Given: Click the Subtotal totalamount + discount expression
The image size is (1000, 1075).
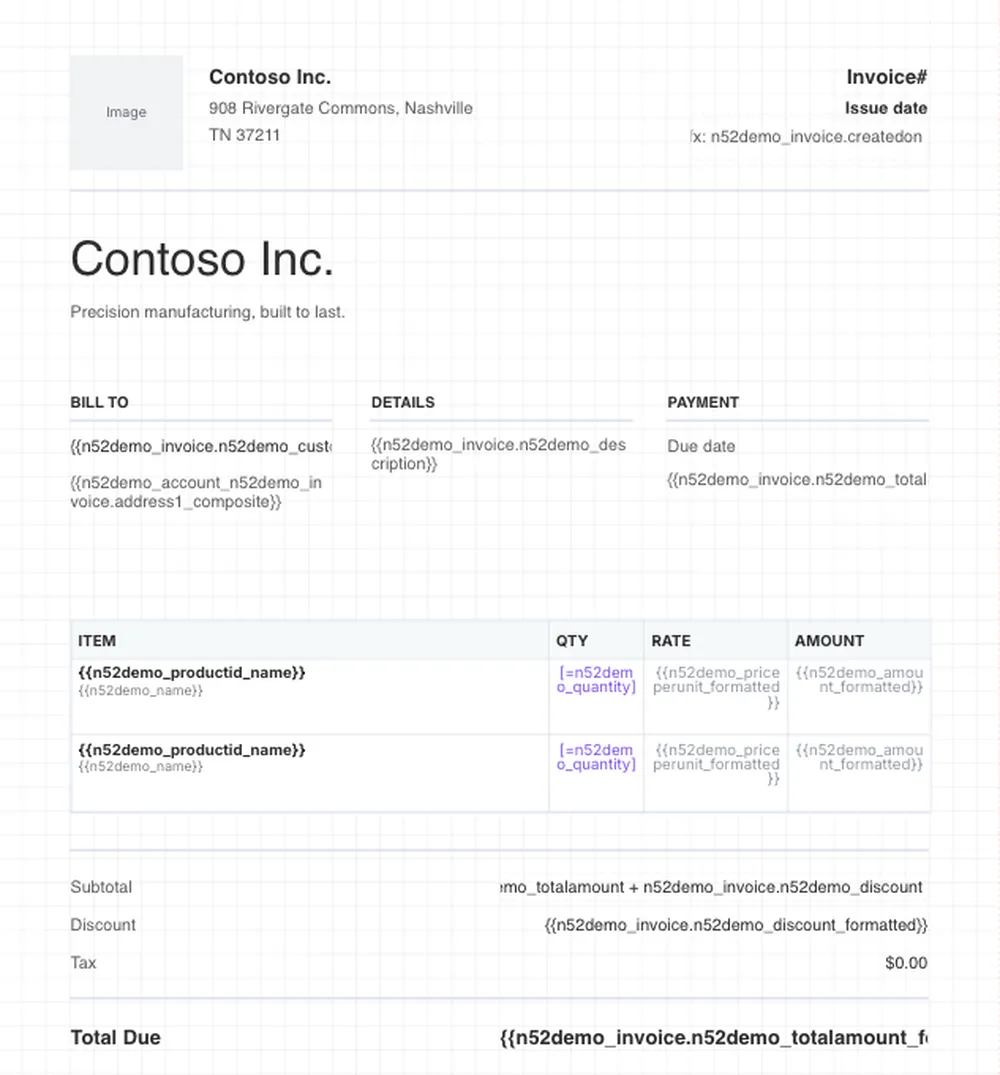Looking at the screenshot, I should click(x=713, y=887).
